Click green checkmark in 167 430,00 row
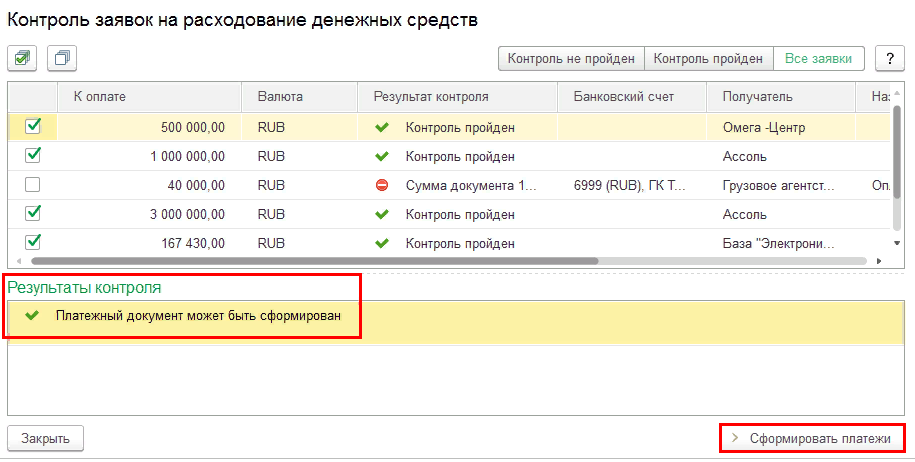 381,243
